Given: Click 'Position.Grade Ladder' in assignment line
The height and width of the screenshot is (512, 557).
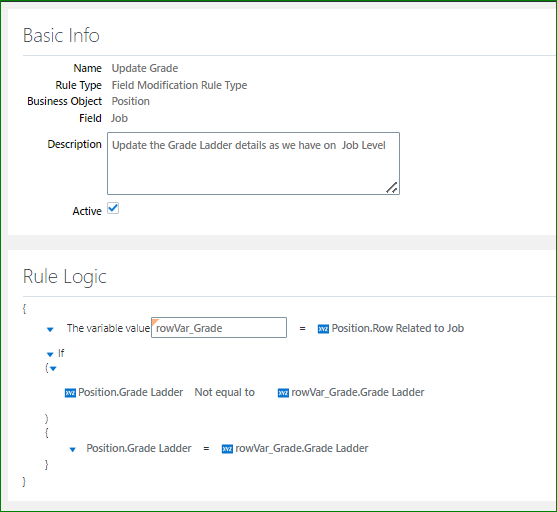Looking at the screenshot, I should 139,448.
